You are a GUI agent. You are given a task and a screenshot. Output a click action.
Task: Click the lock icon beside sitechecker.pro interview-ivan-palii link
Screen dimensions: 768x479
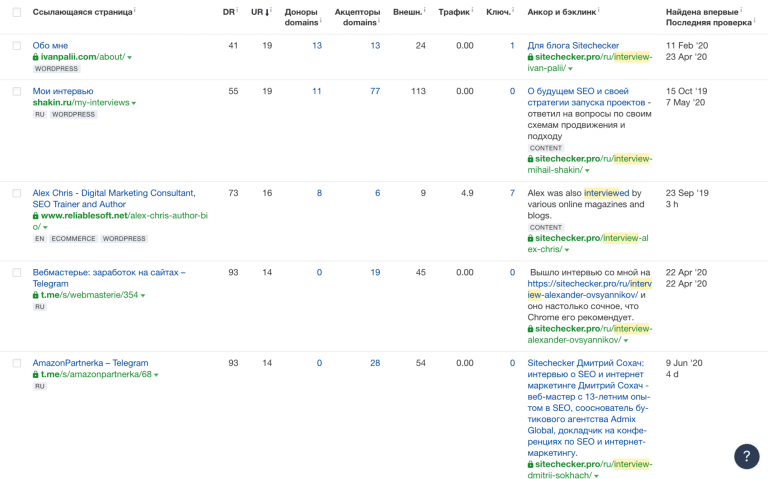point(530,57)
